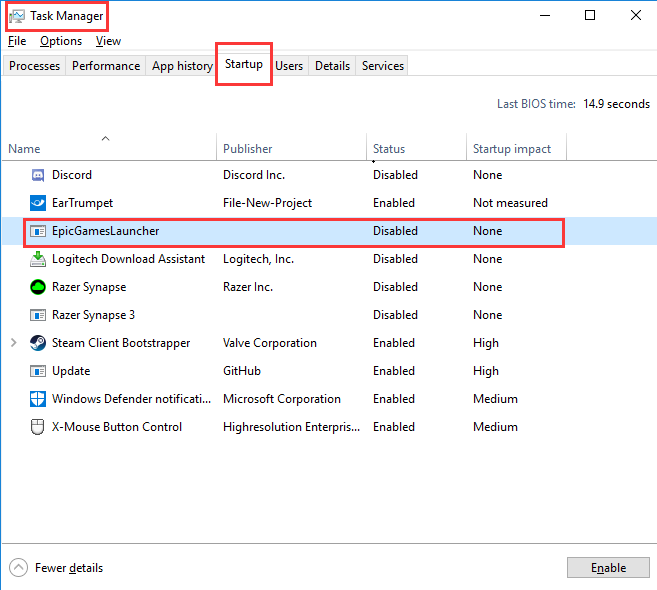657x590 pixels.
Task: Click Microsoft Corporation publisher cell
Action: pyautogui.click(x=282, y=399)
